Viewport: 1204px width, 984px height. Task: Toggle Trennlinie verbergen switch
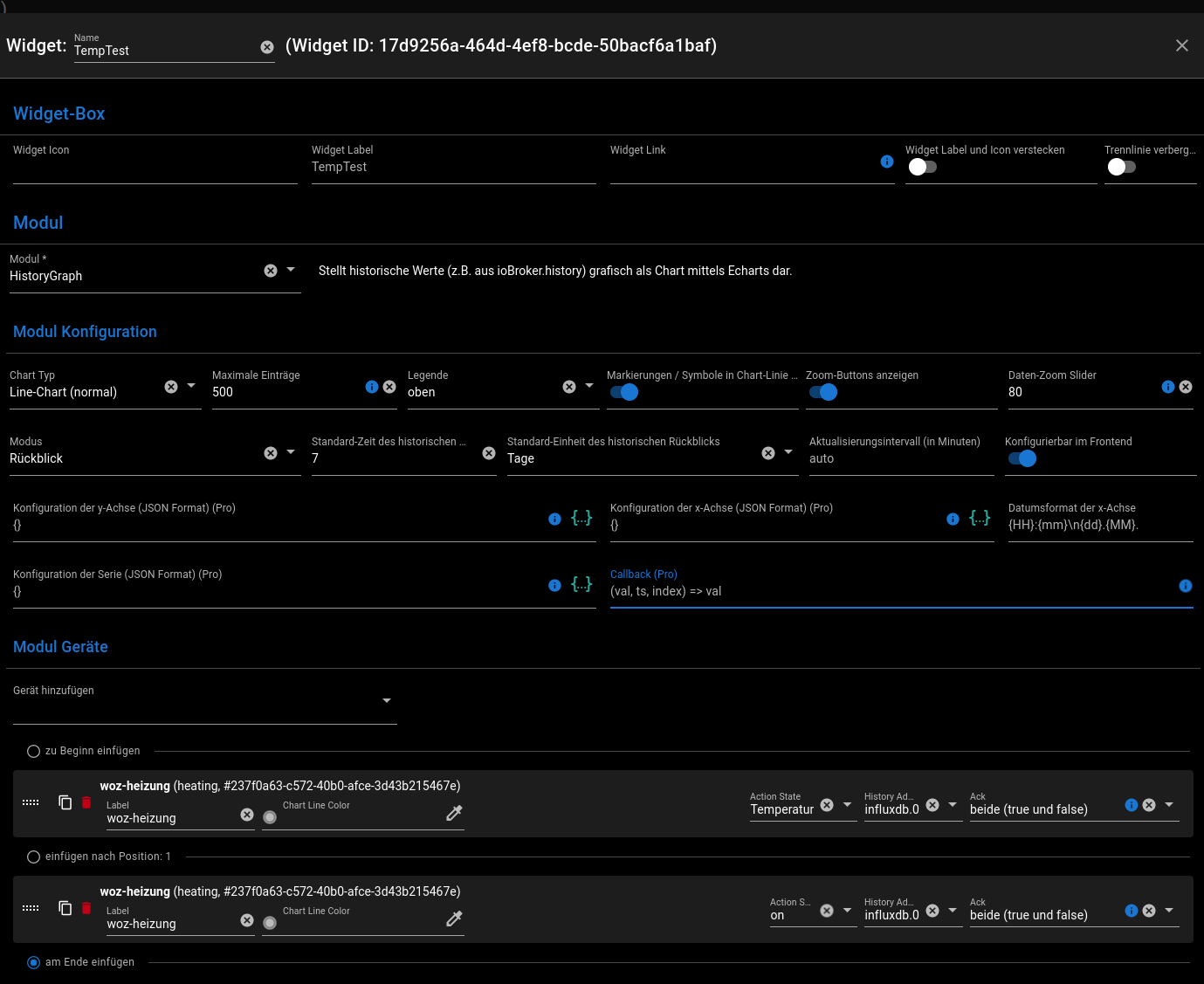point(1121,167)
